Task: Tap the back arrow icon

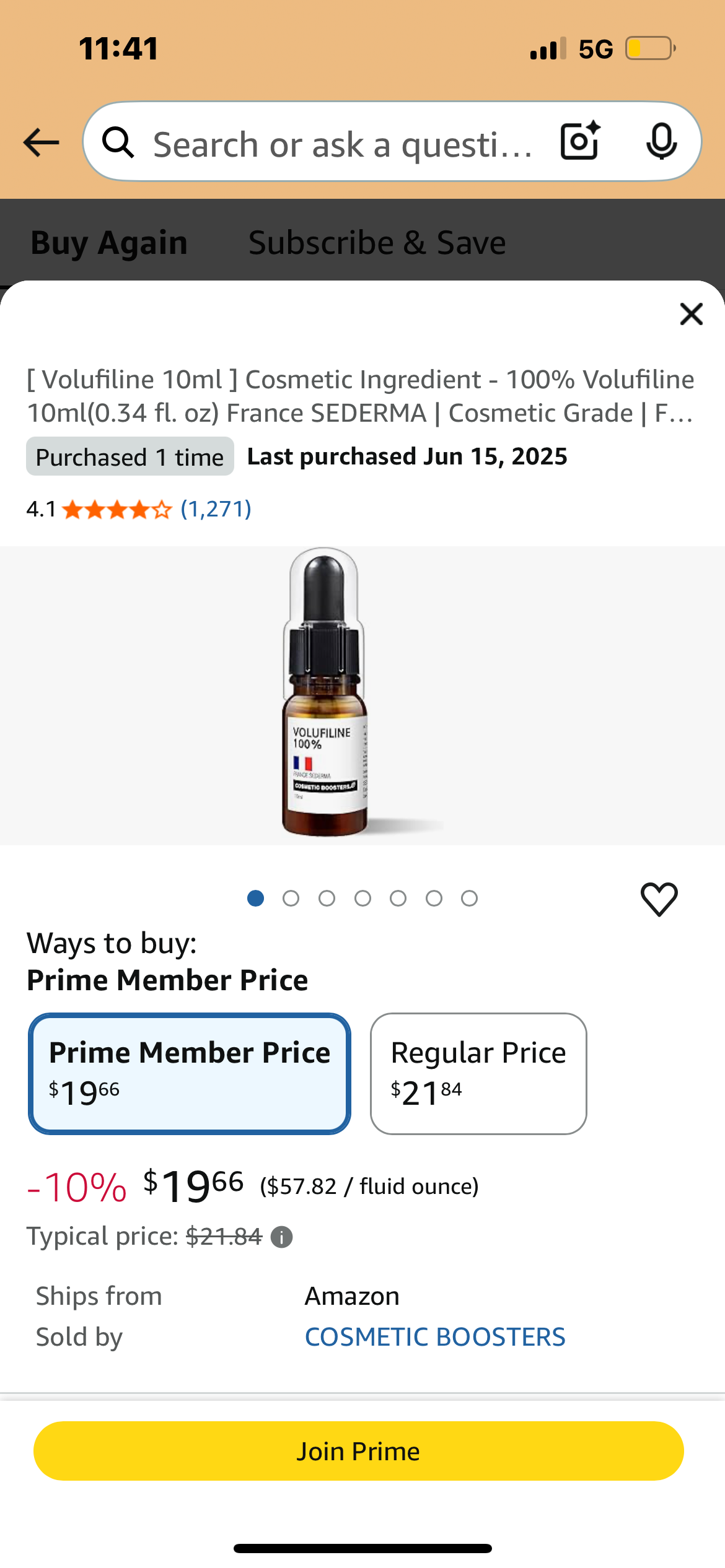Action: (x=41, y=143)
